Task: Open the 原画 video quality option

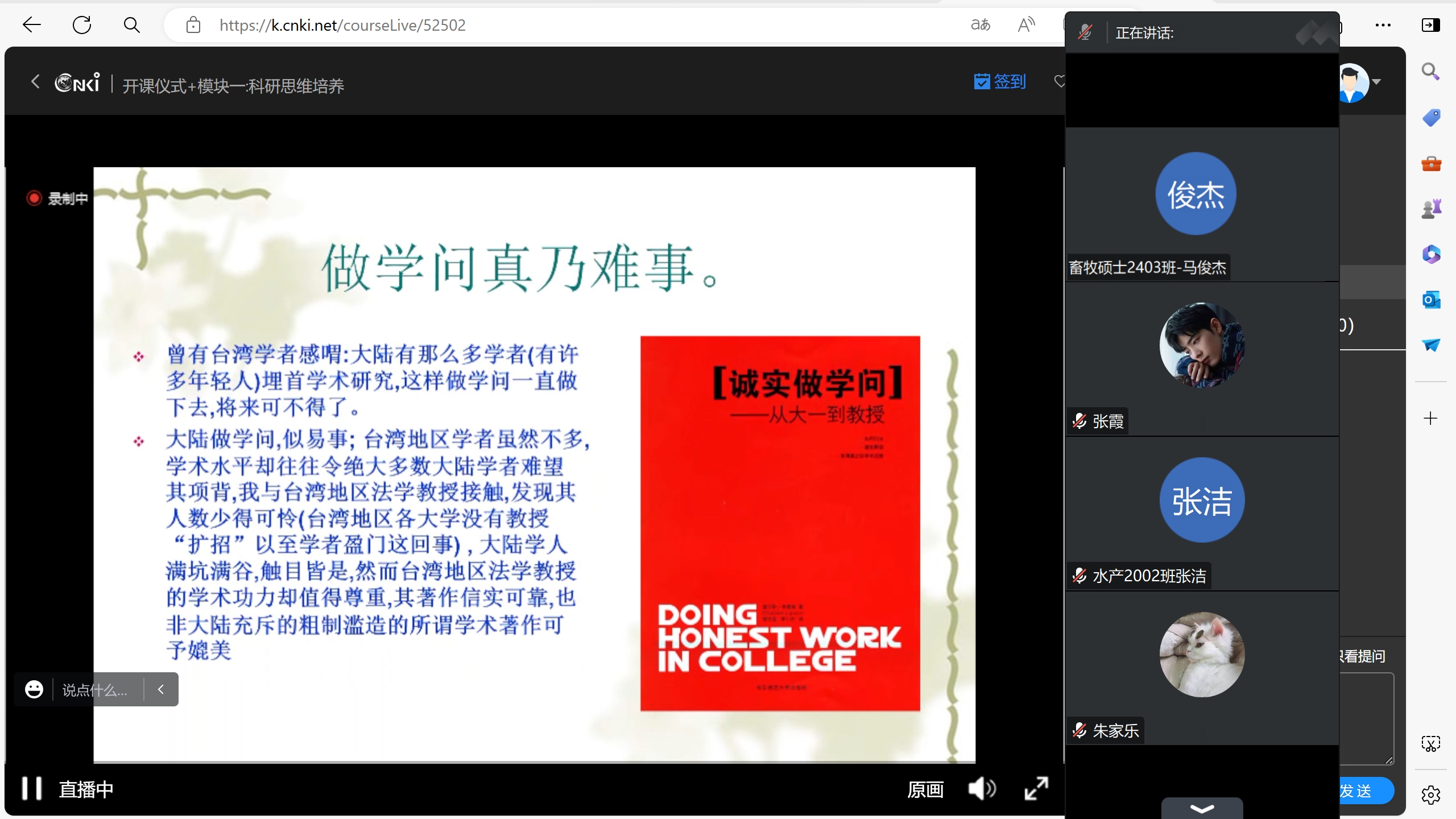Action: pos(926,789)
